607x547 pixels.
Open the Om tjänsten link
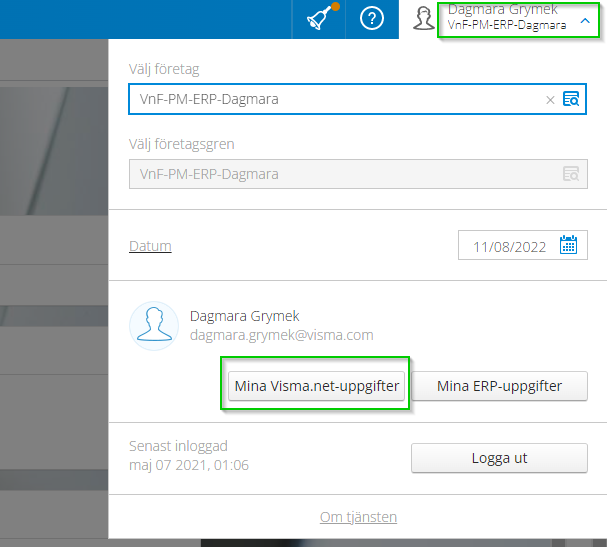(x=358, y=517)
